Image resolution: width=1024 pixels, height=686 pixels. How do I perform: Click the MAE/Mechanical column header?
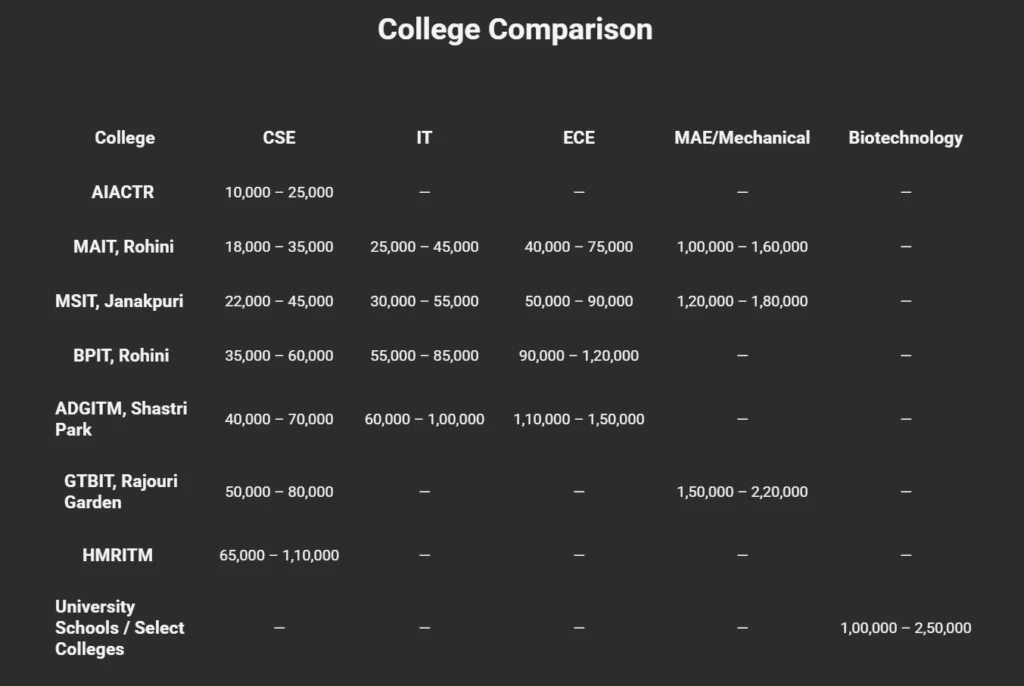pos(742,138)
